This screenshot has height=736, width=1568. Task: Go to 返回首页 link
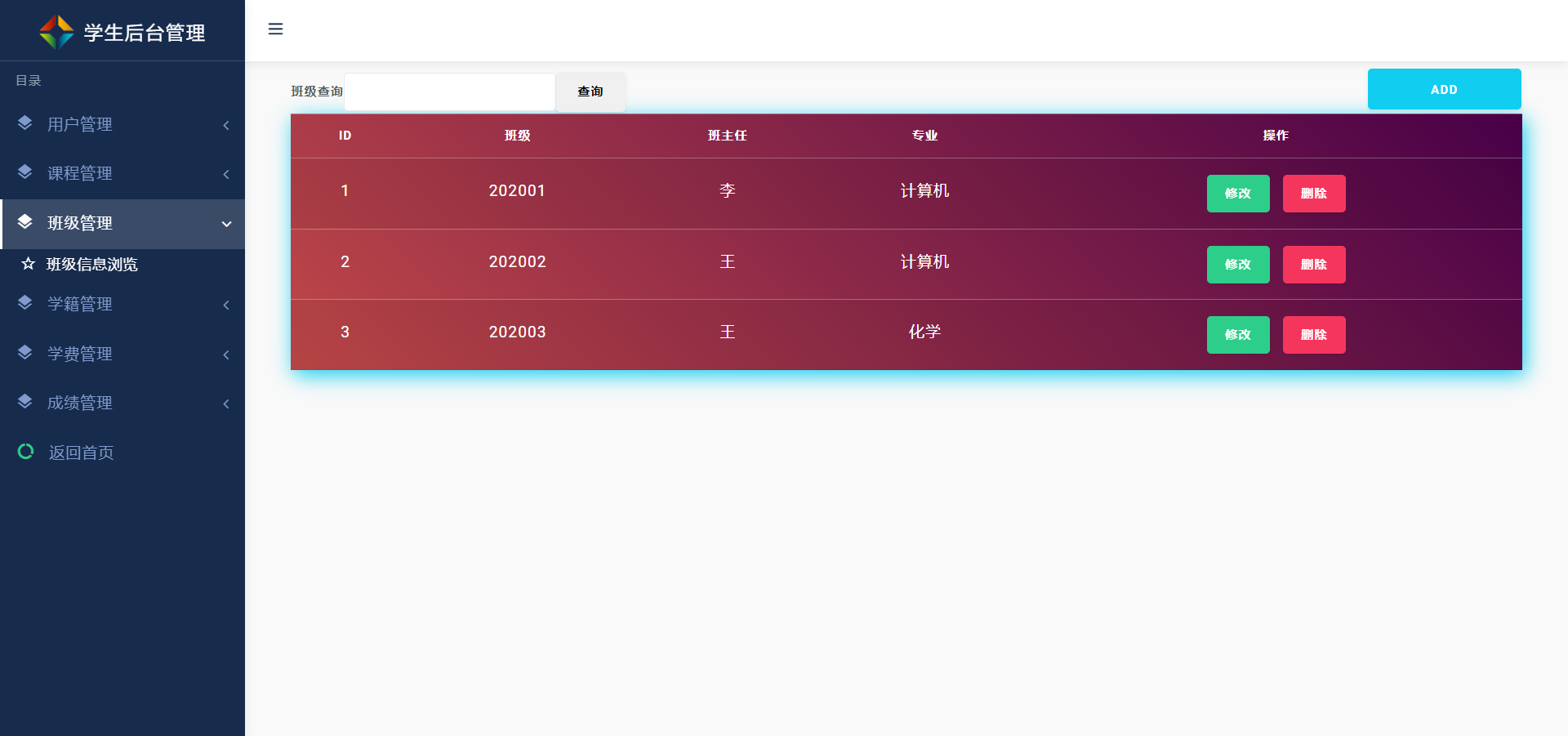tap(122, 452)
